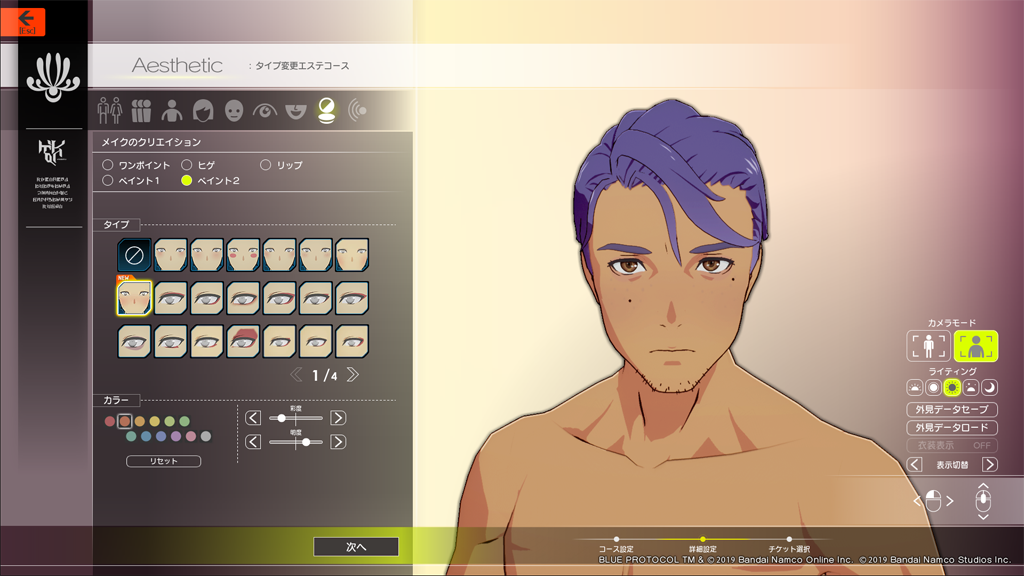Select the ヒゲ radio option
The height and width of the screenshot is (576, 1024).
click(187, 165)
